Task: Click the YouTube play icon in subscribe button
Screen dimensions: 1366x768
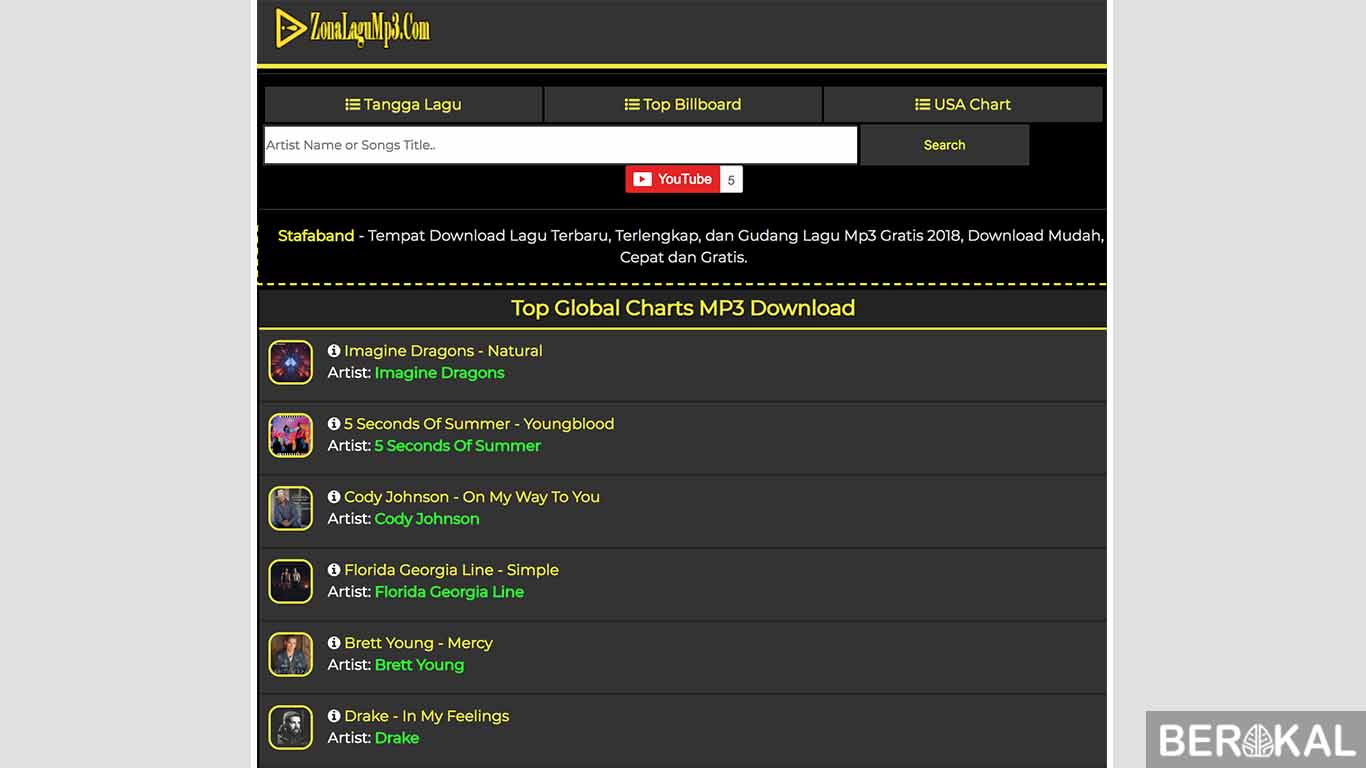Action: pyautogui.click(x=643, y=179)
